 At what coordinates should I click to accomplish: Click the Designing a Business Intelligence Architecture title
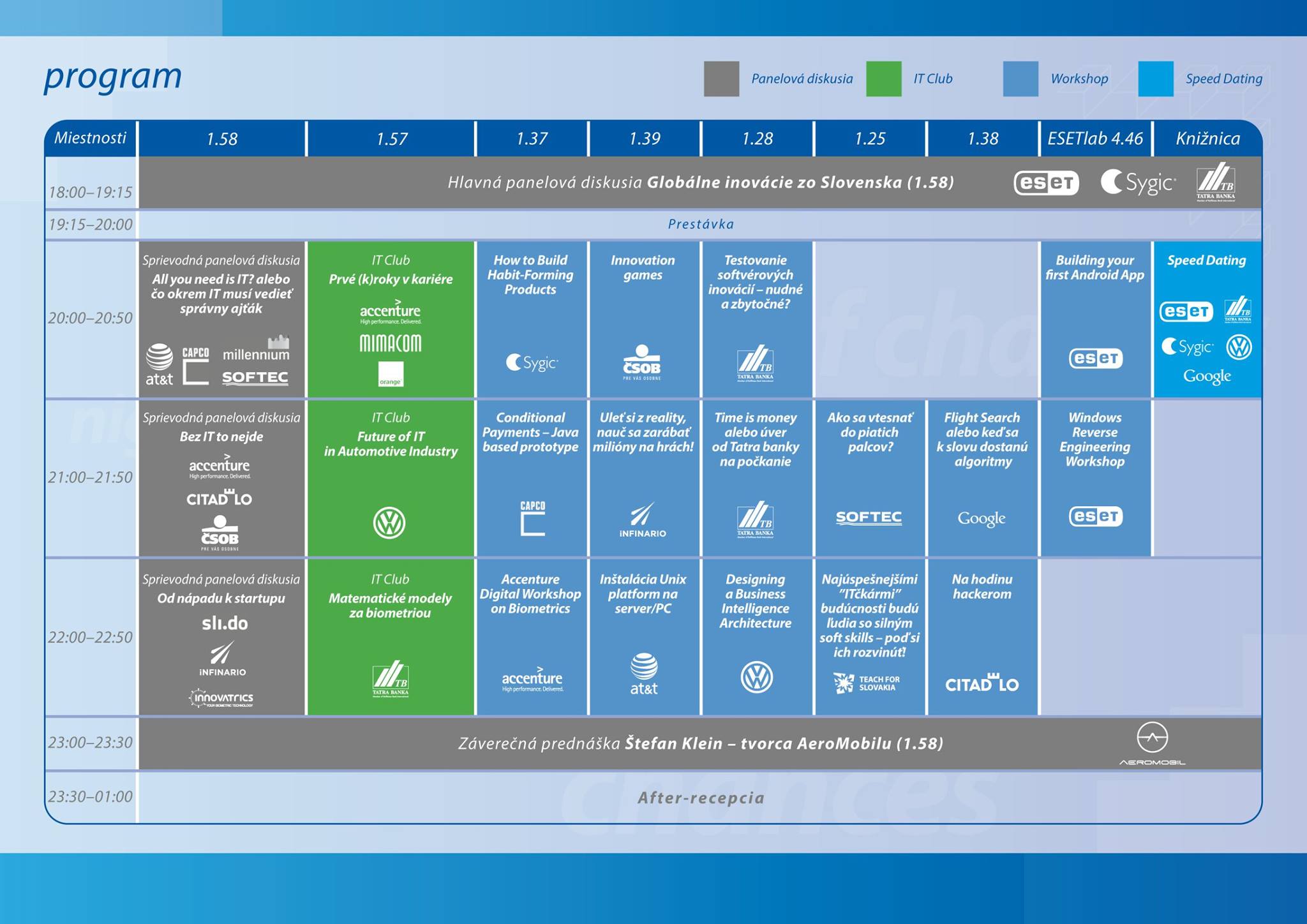[x=756, y=601]
